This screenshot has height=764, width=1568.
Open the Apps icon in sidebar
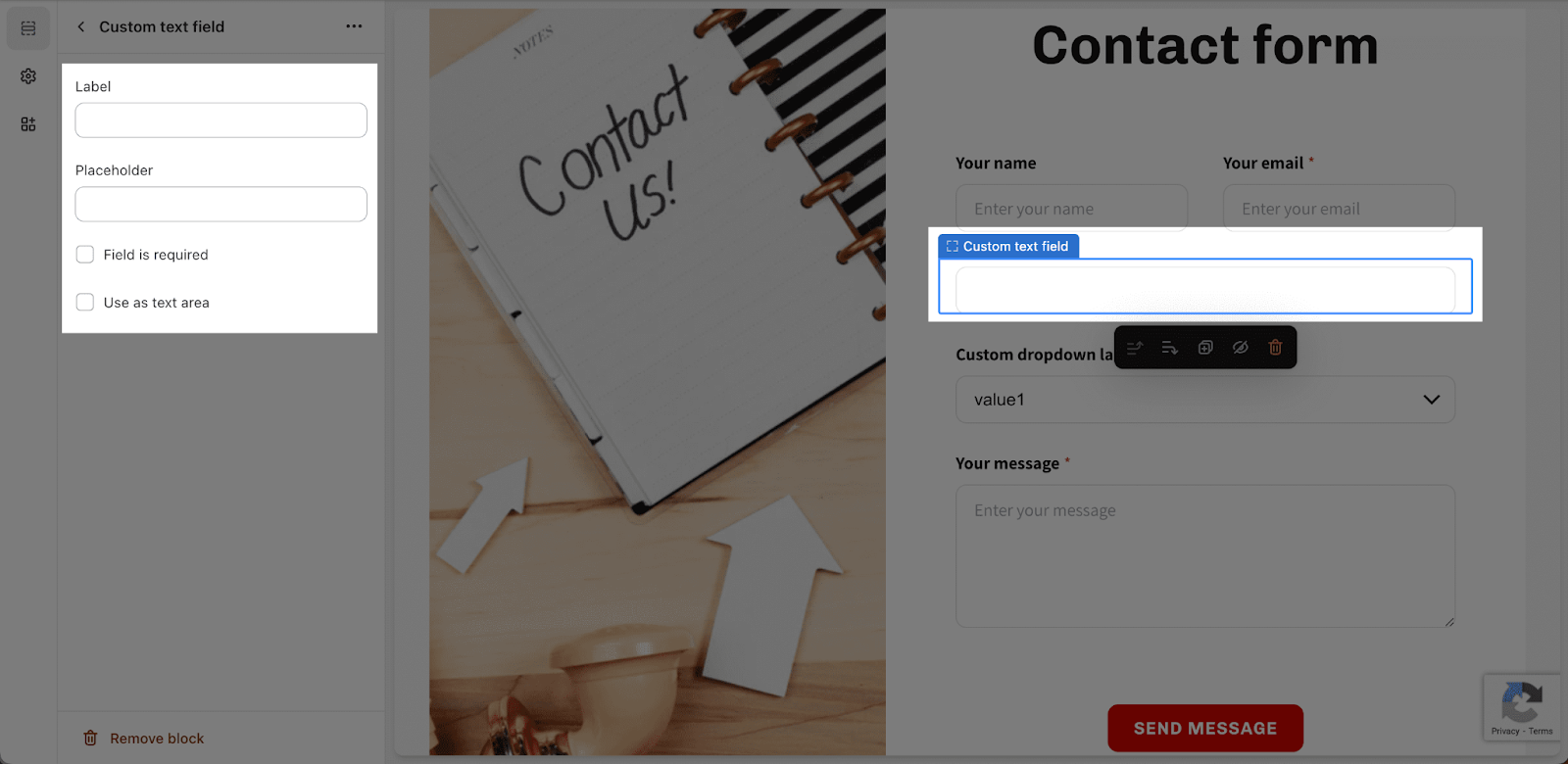(28, 124)
